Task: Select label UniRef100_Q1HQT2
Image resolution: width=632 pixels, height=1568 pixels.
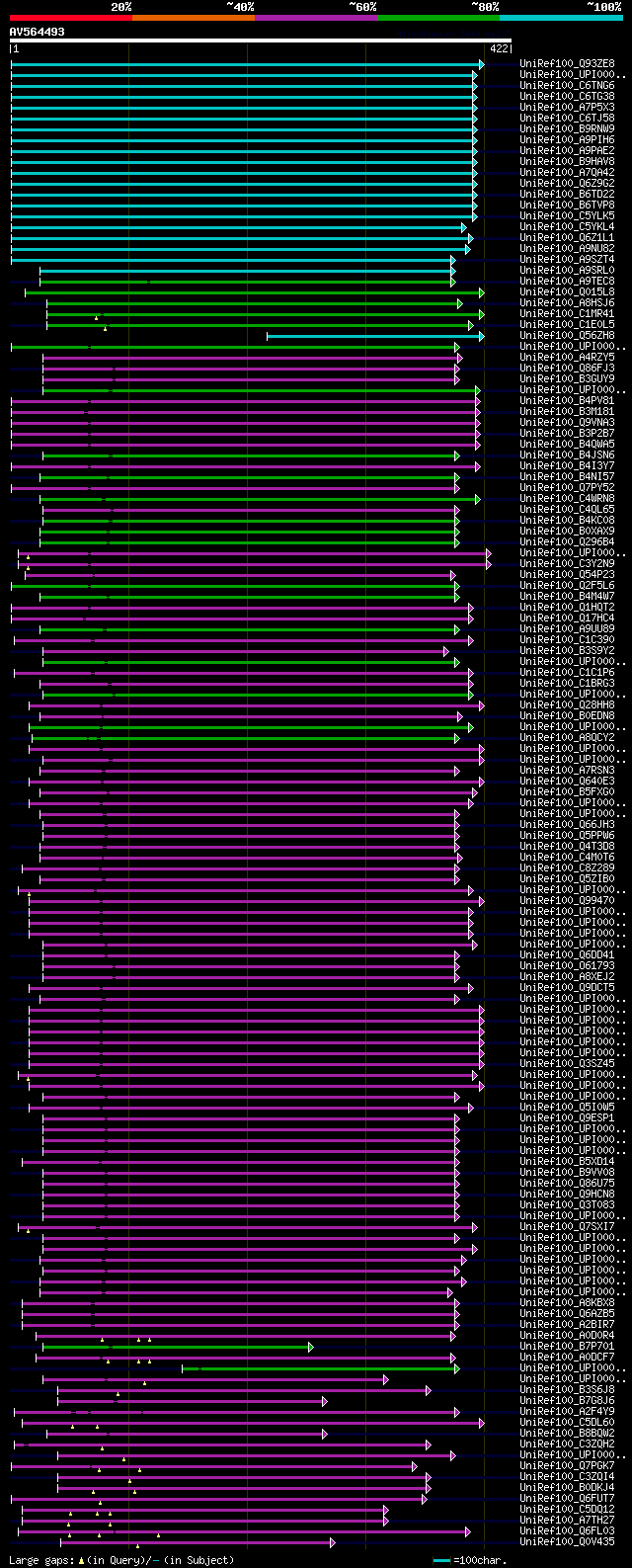Action: click(567, 608)
